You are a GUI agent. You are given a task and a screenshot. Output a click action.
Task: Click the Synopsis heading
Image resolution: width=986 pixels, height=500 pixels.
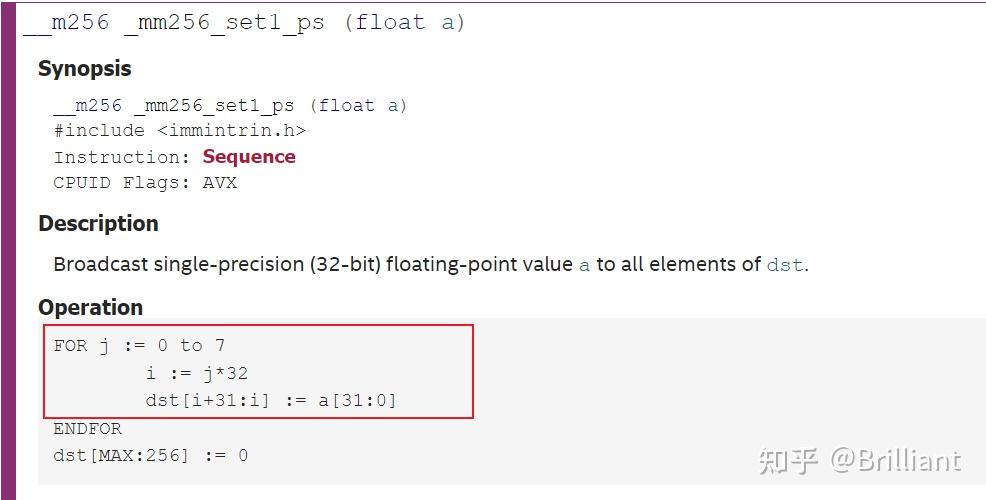pyautogui.click(x=84, y=69)
